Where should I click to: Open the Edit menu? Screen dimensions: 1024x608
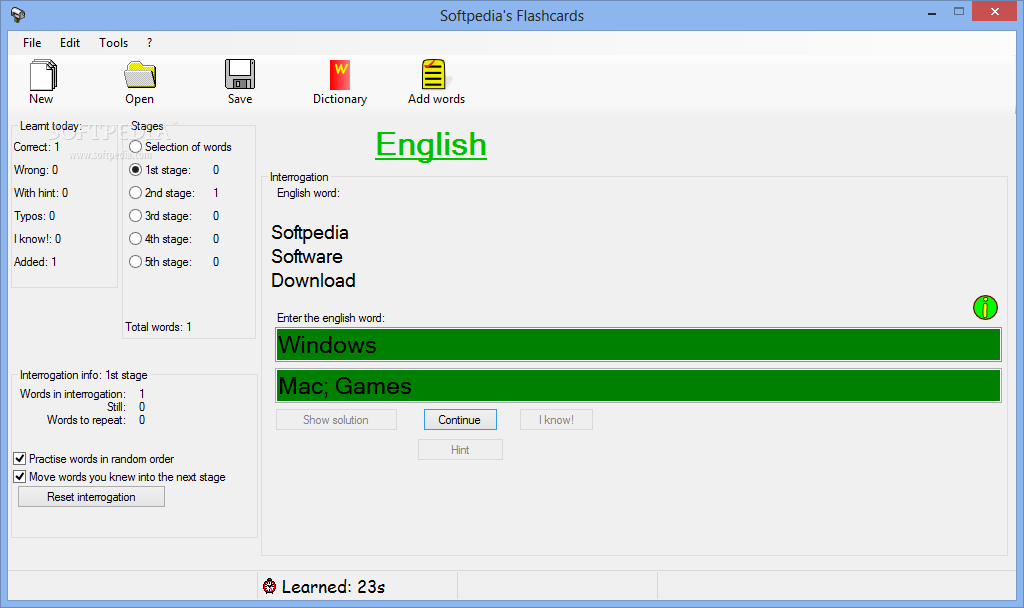click(70, 42)
